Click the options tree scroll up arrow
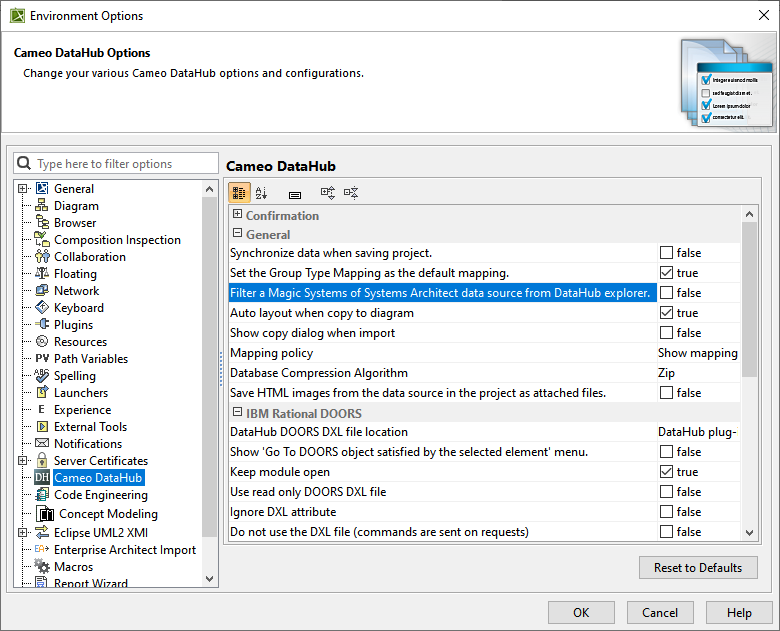 click(209, 189)
